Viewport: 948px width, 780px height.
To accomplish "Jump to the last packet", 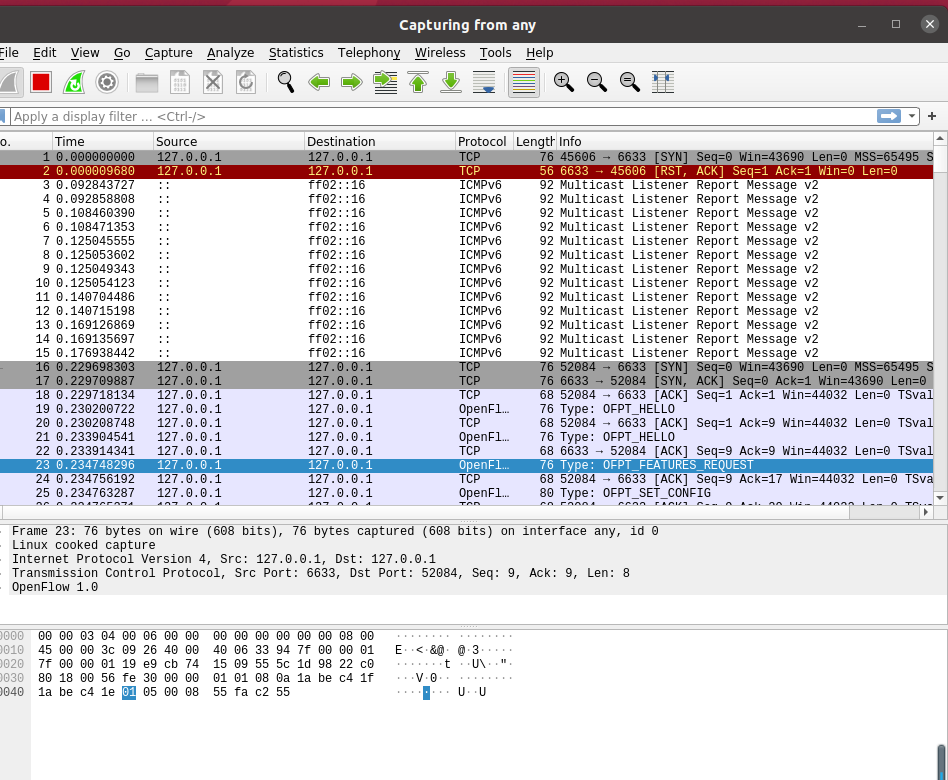I will click(x=451, y=82).
